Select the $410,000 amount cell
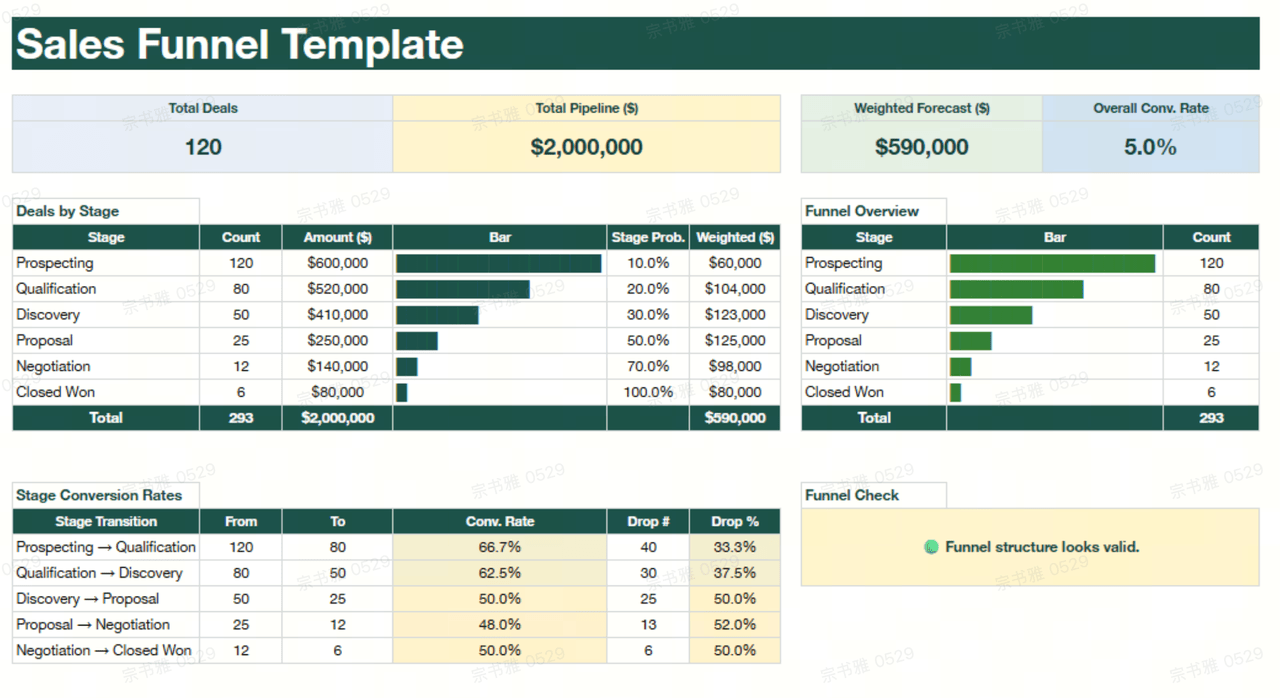This screenshot has width=1280, height=698. tap(338, 315)
